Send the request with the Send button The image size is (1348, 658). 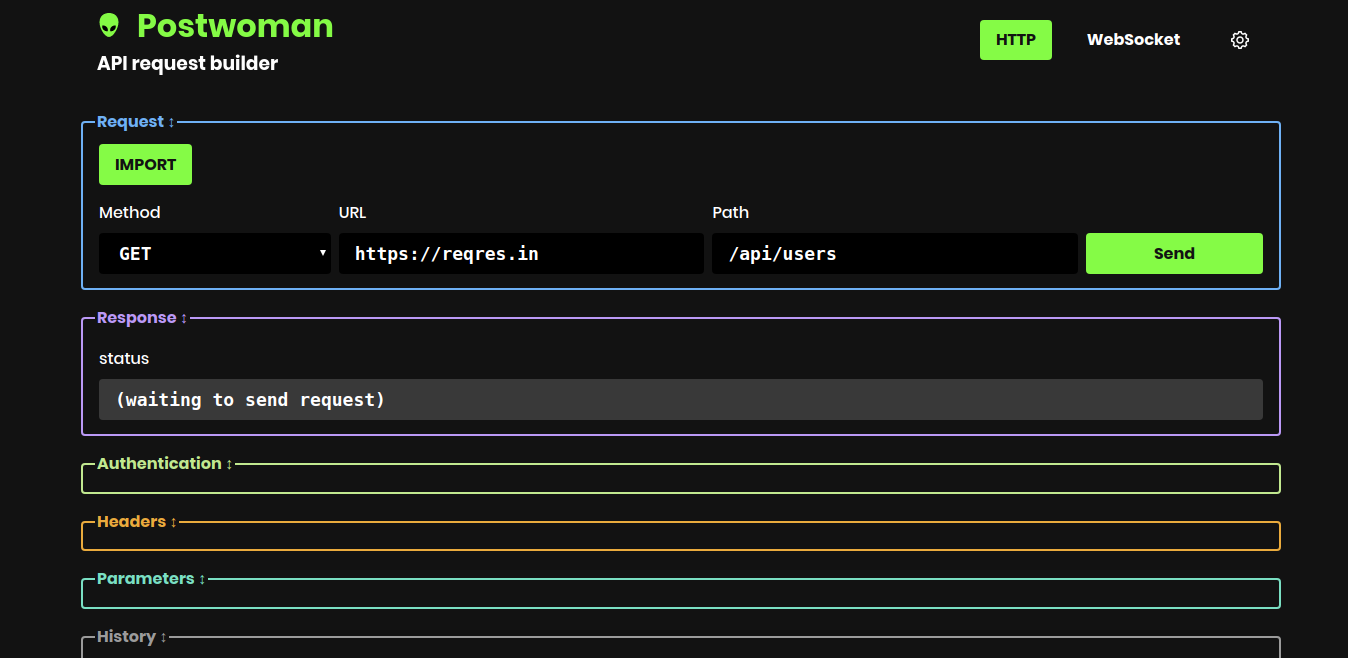1174,254
